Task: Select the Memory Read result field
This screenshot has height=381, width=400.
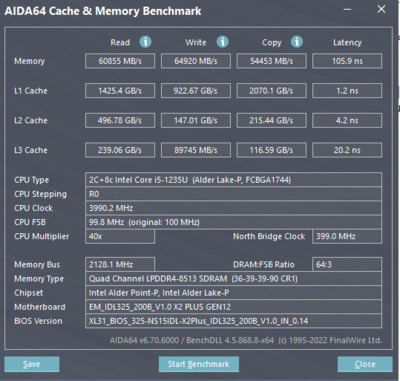Action: (120, 61)
